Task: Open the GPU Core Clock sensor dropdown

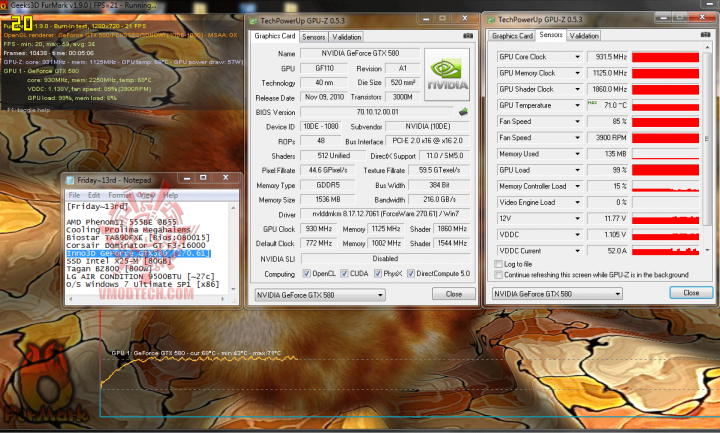Action: [577, 57]
